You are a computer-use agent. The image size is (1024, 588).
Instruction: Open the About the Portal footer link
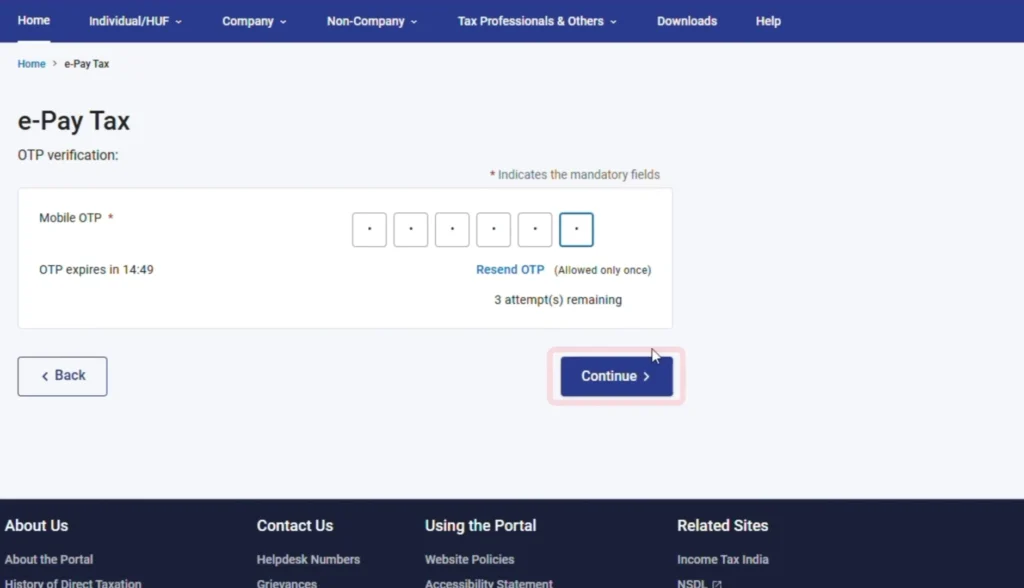tap(49, 559)
